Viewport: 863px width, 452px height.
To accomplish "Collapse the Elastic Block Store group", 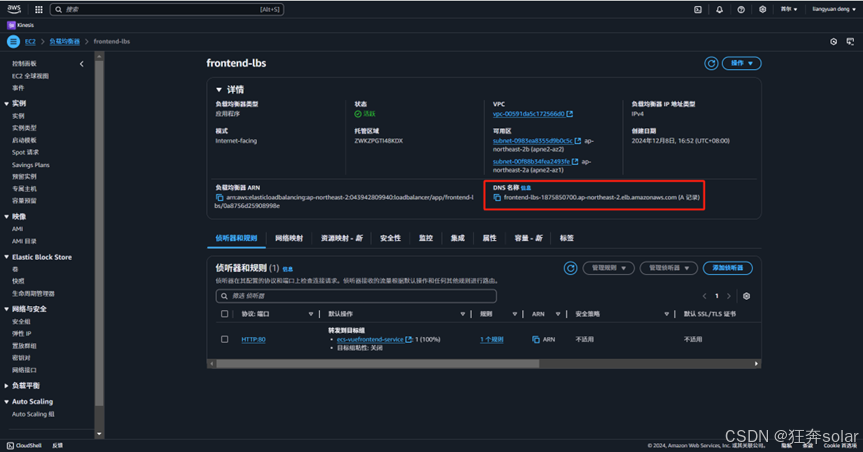I will [7, 257].
